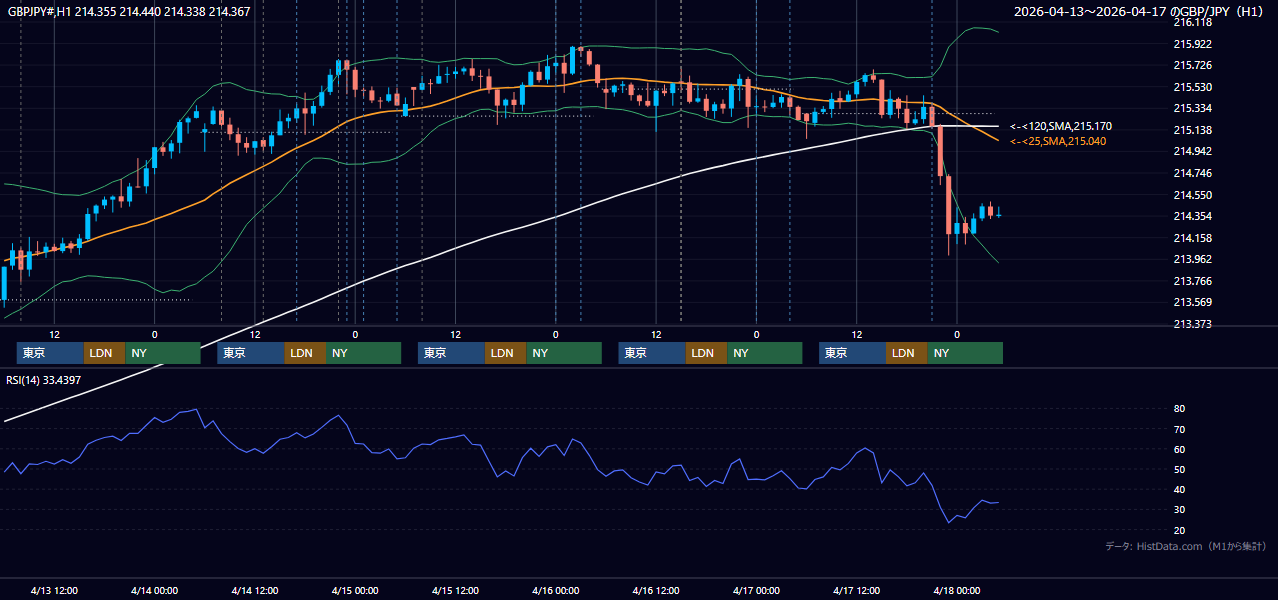
Task: Select the 東京 session block for 4/13
Action: coord(50,353)
